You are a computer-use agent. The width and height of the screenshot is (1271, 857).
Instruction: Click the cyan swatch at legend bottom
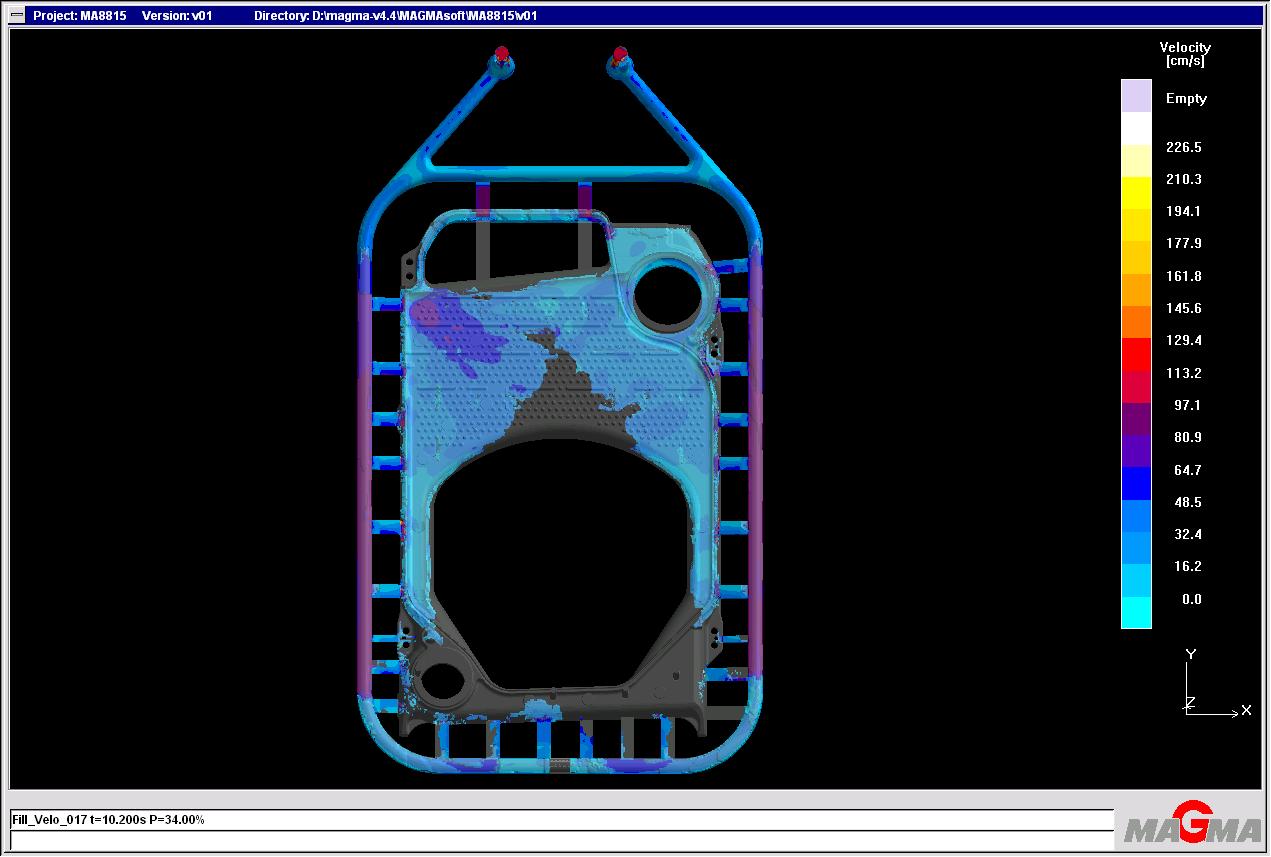[1136, 613]
